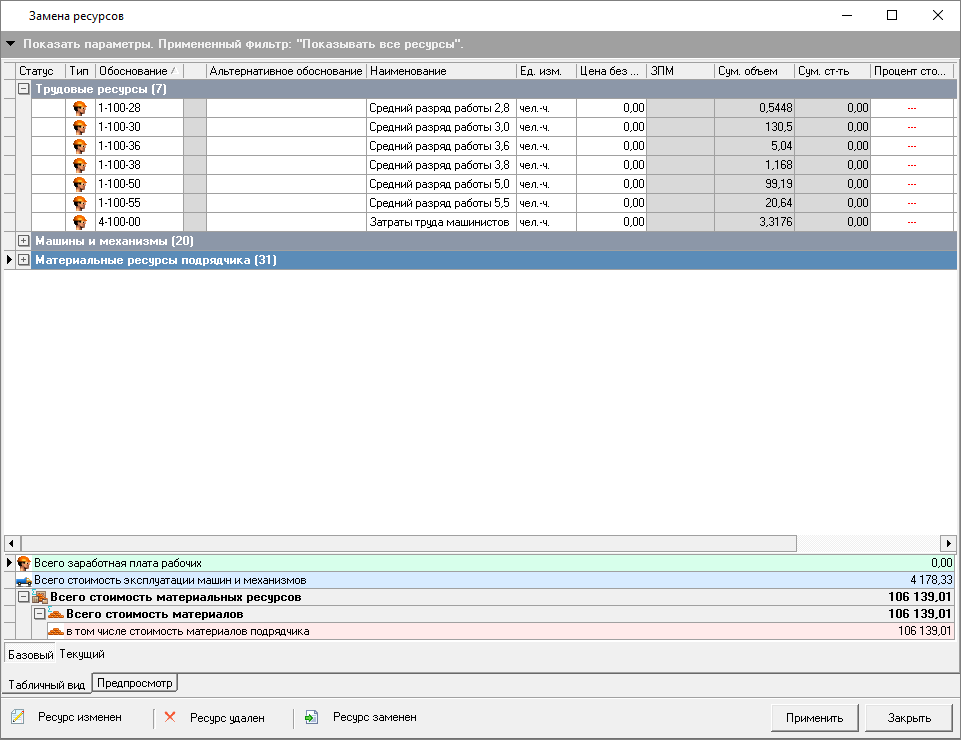Collapse 'Всего стоимость материалов' summary row
This screenshot has height=740, width=961.
pos(39,614)
